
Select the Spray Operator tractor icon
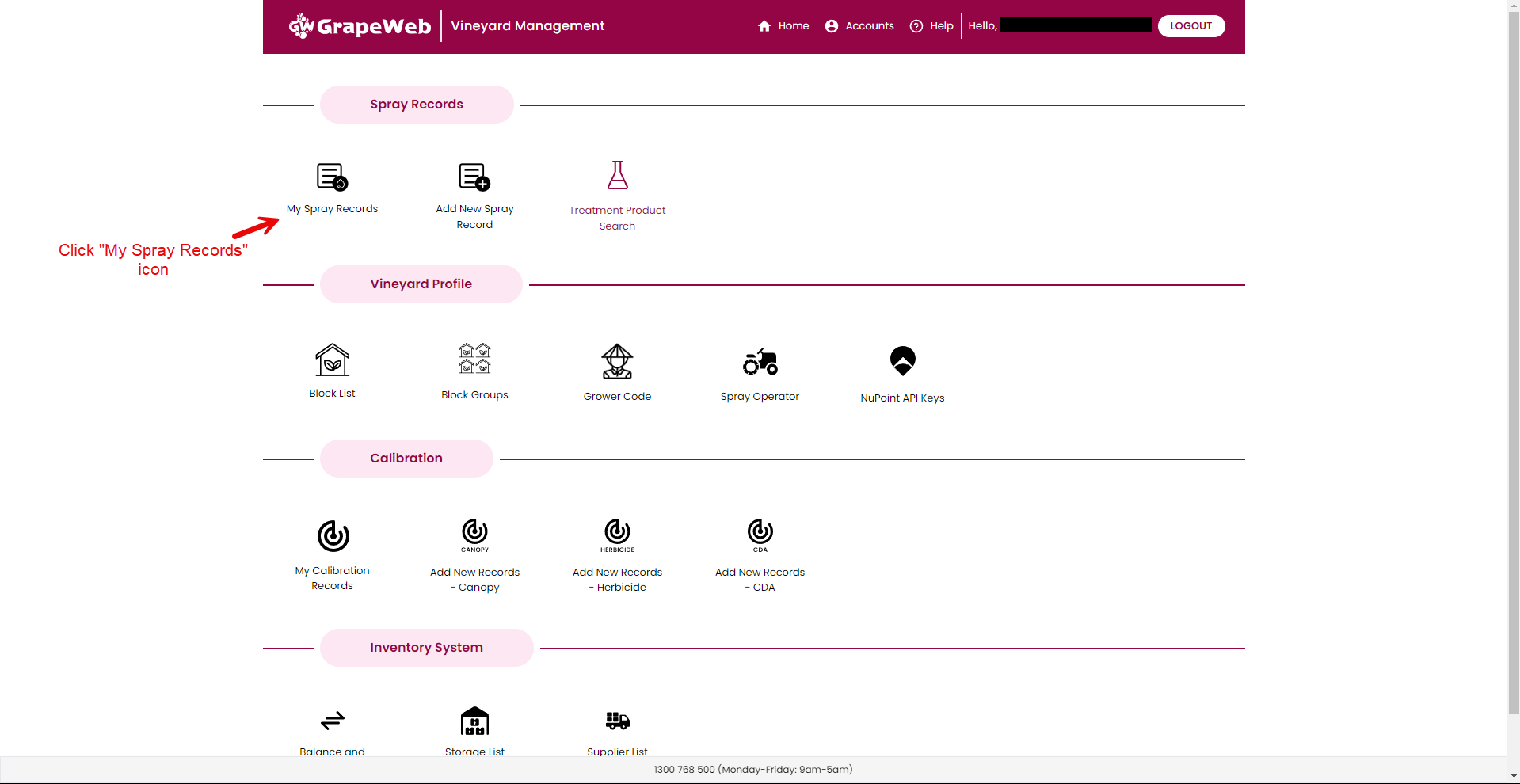[x=760, y=361]
